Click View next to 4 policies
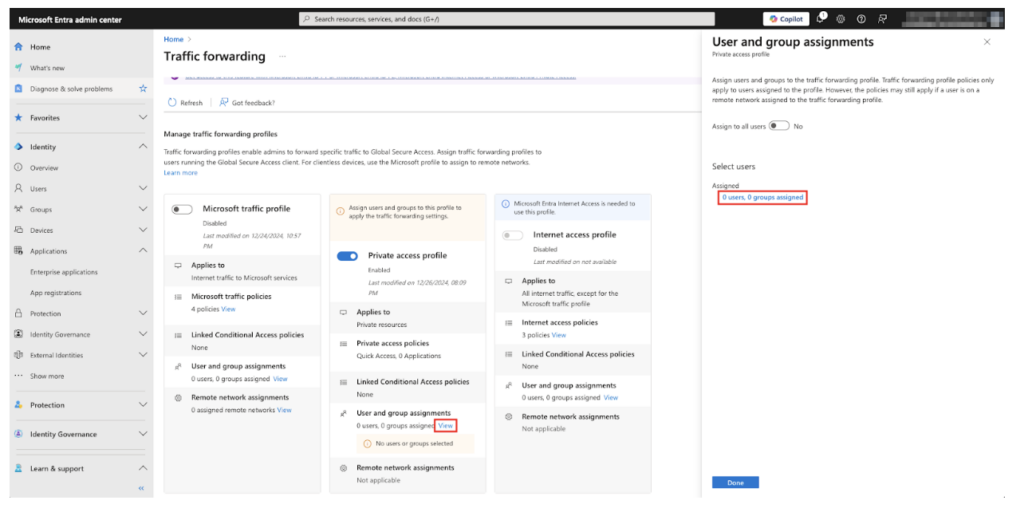 [x=228, y=309]
